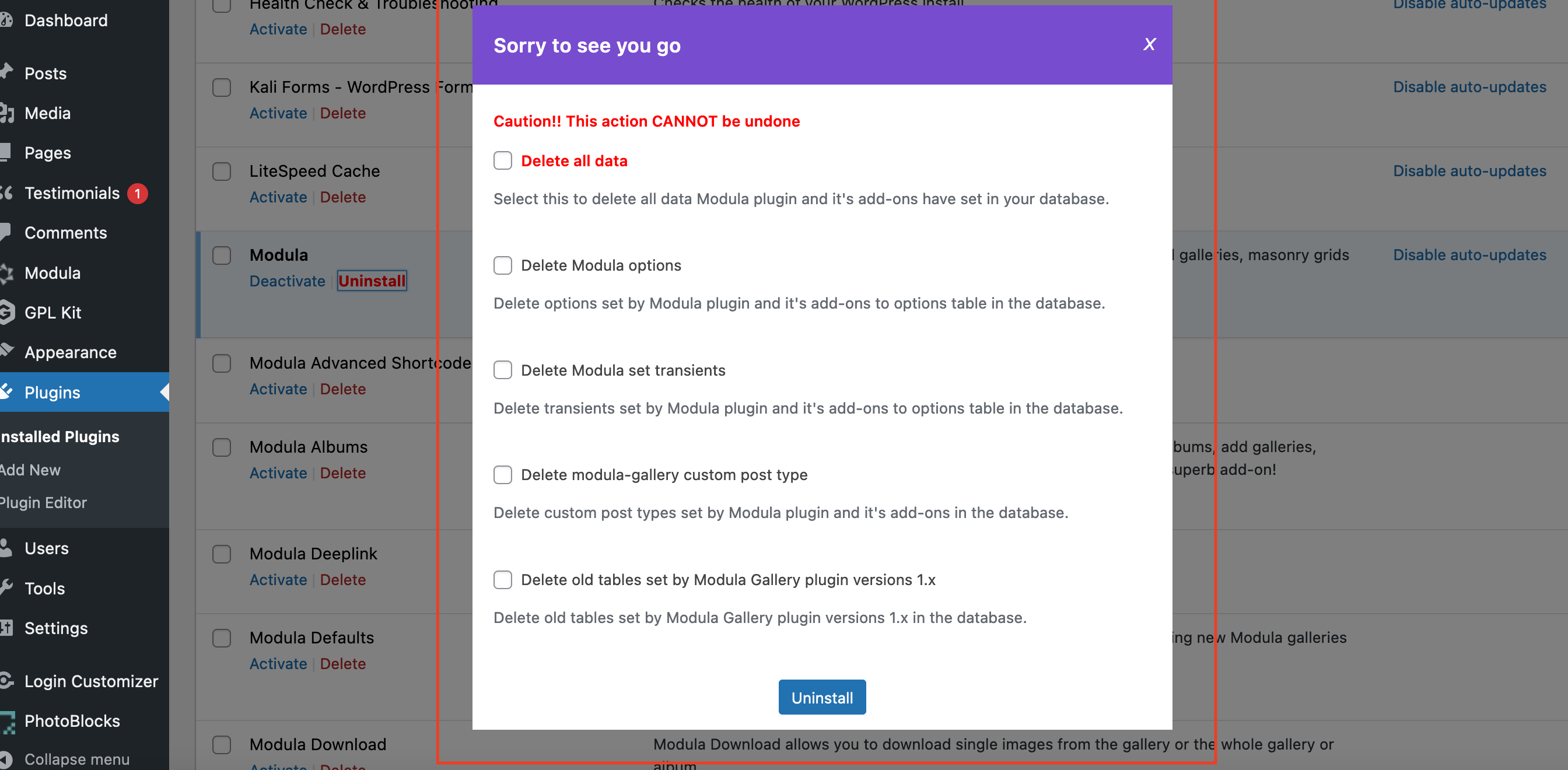Click the Dashboard icon in sidebar
The width and height of the screenshot is (1568, 770).
[6, 20]
